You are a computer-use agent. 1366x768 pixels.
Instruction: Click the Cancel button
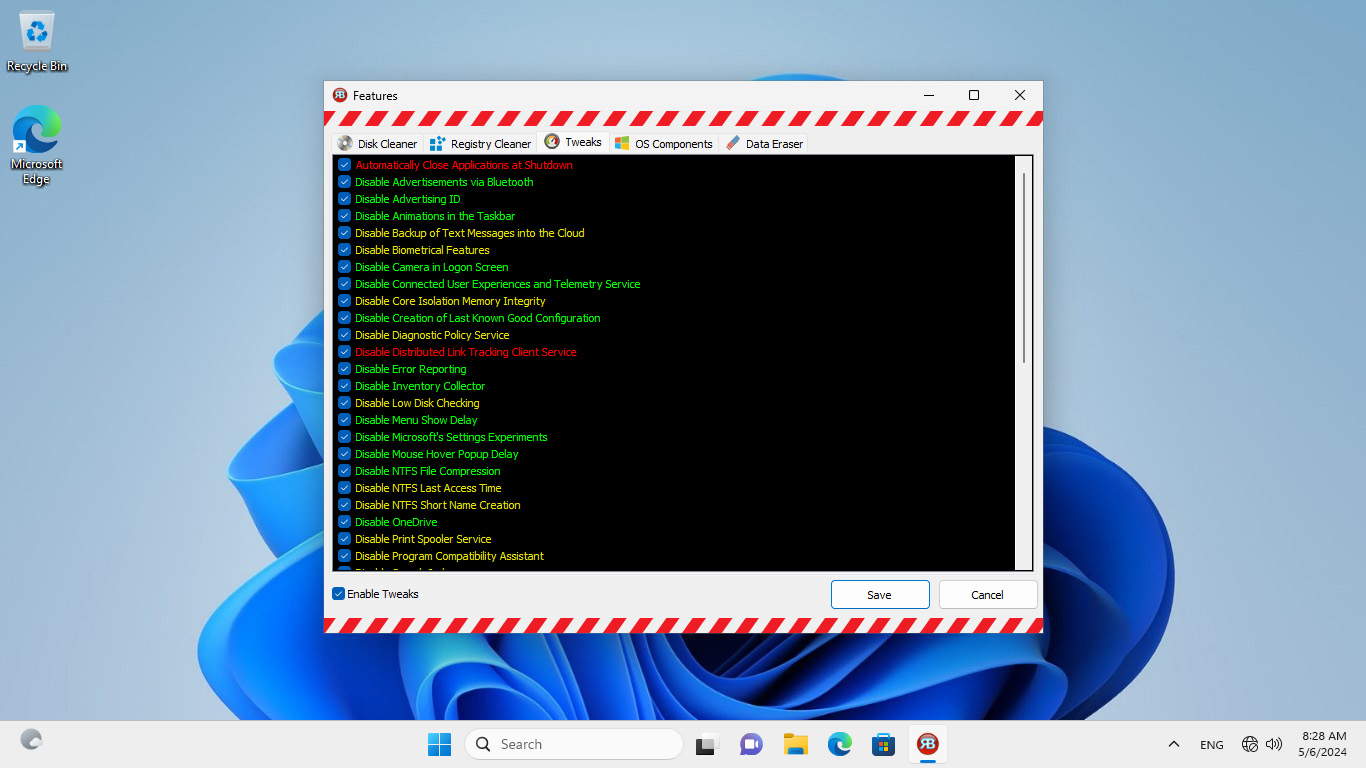(x=987, y=594)
